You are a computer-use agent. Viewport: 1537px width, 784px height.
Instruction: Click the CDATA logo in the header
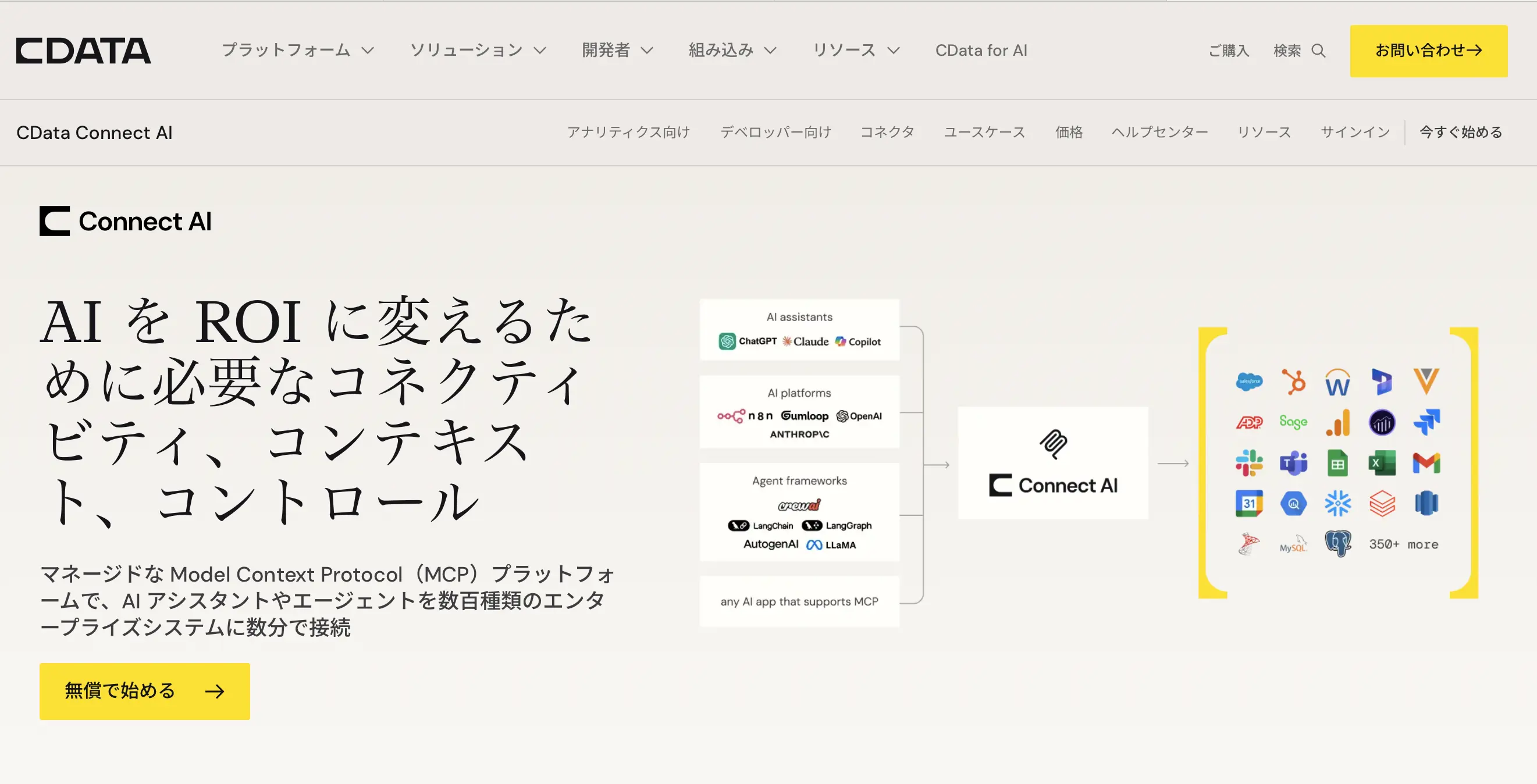tap(84, 51)
